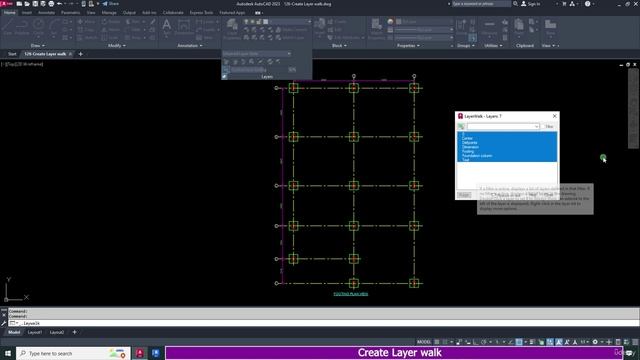Select Footing layer in LayerWalk list
The height and width of the screenshot is (360, 640).
point(507,151)
